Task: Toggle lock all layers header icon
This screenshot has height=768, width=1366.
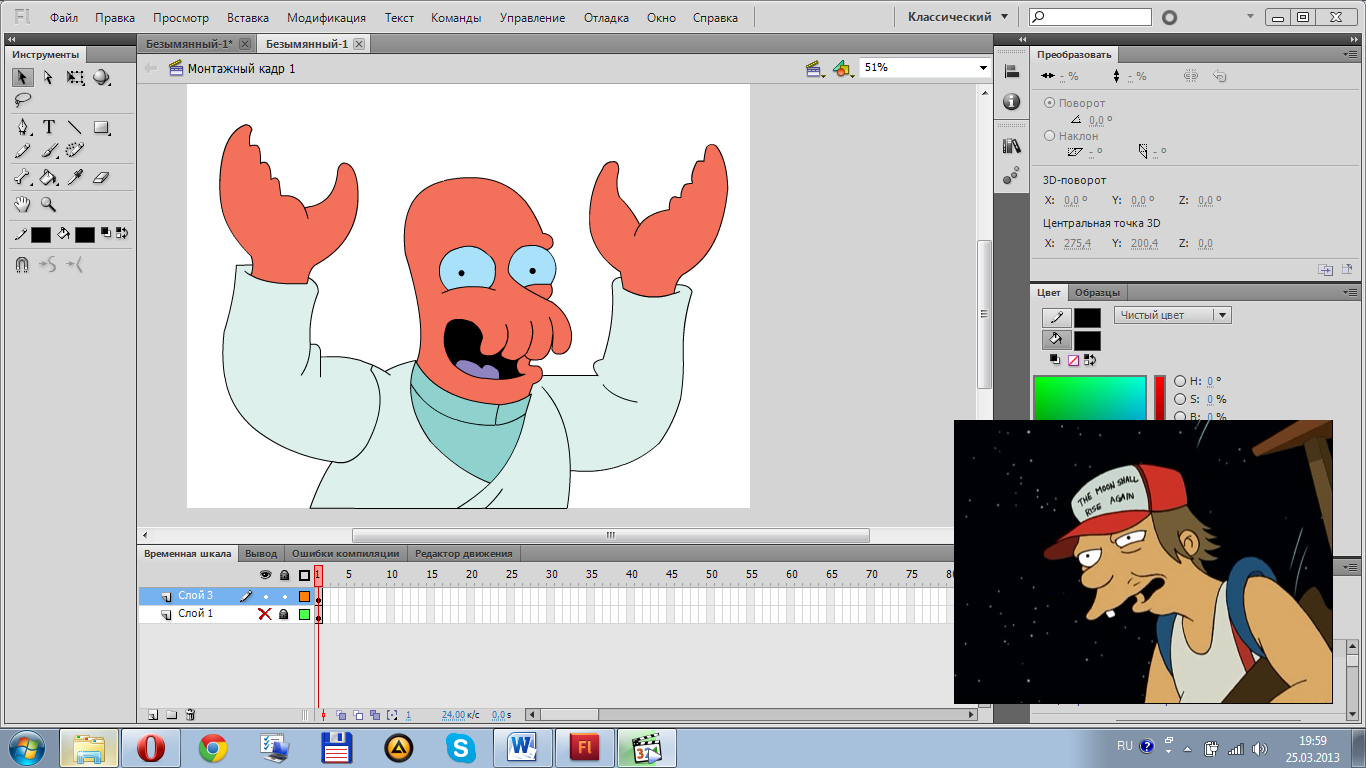Action: point(284,575)
